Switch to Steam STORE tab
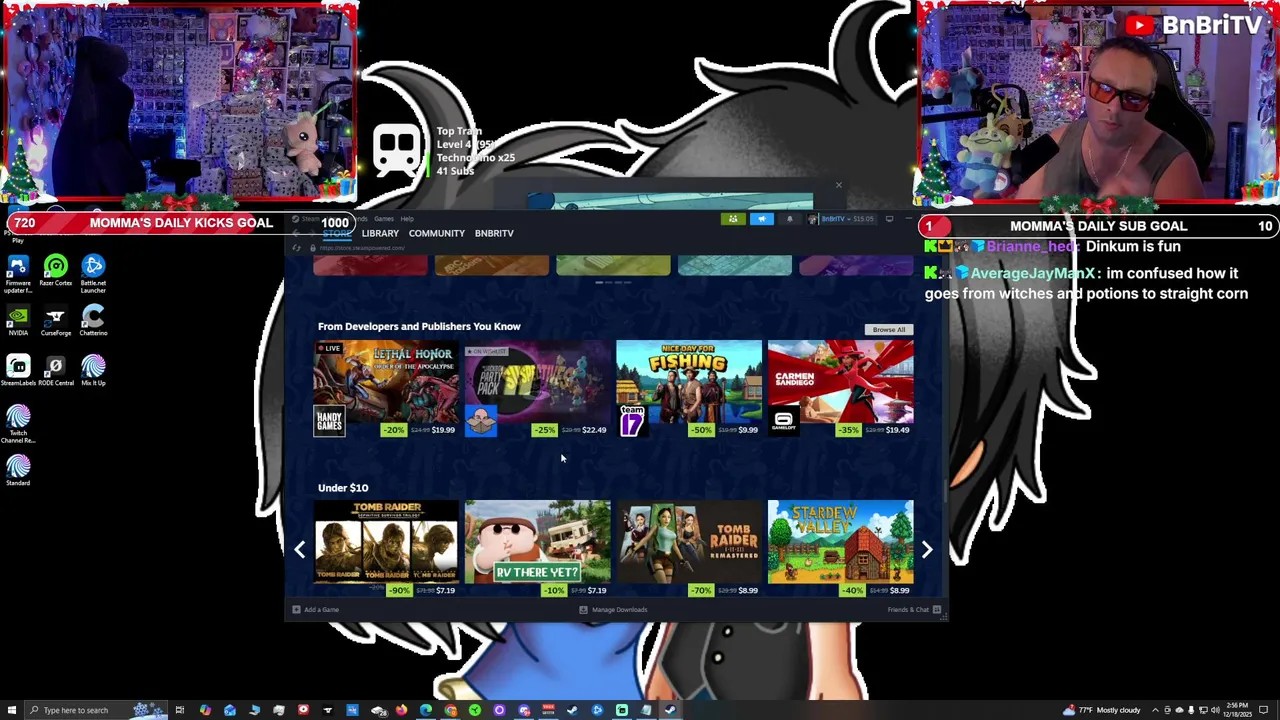This screenshot has height=720, width=1280. [x=336, y=233]
